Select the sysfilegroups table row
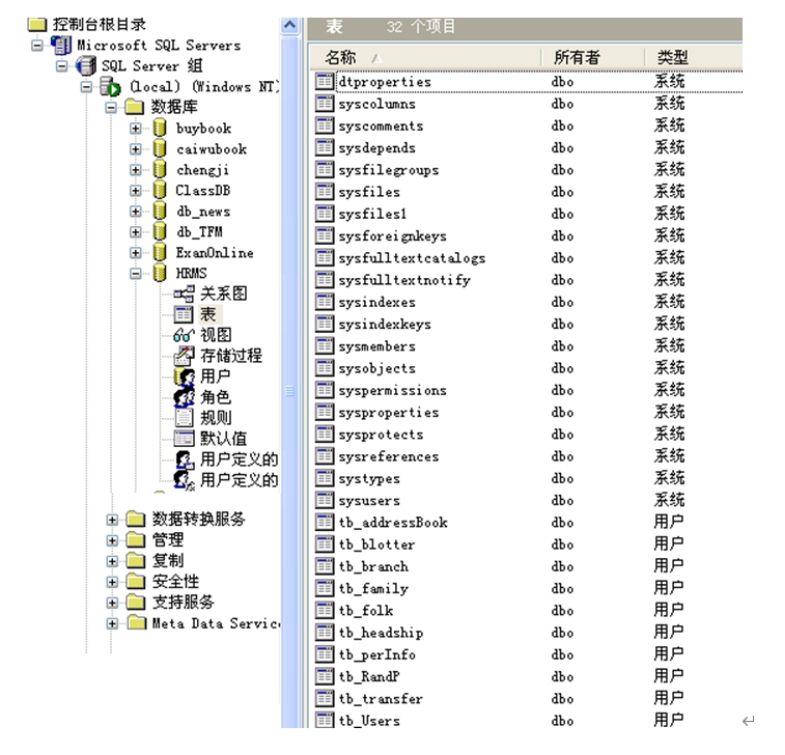Image resolution: width=785 pixels, height=755 pixels. pyautogui.click(x=529, y=169)
